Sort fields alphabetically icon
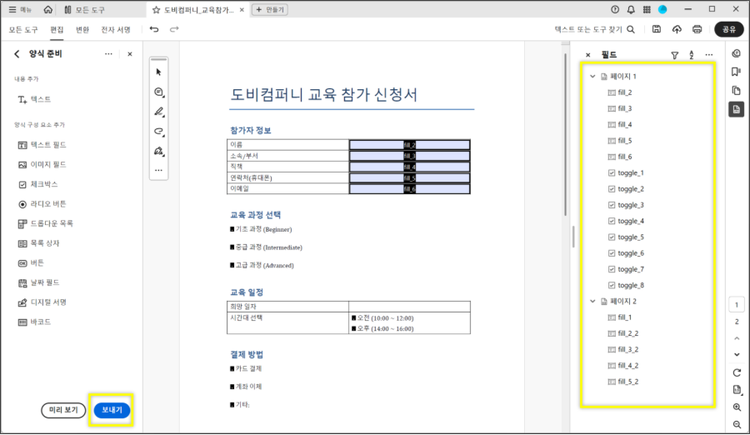The image size is (750, 435). tap(691, 55)
